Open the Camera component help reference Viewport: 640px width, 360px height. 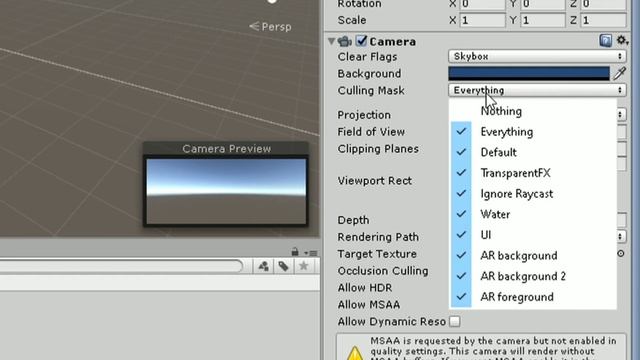pyautogui.click(x=606, y=40)
